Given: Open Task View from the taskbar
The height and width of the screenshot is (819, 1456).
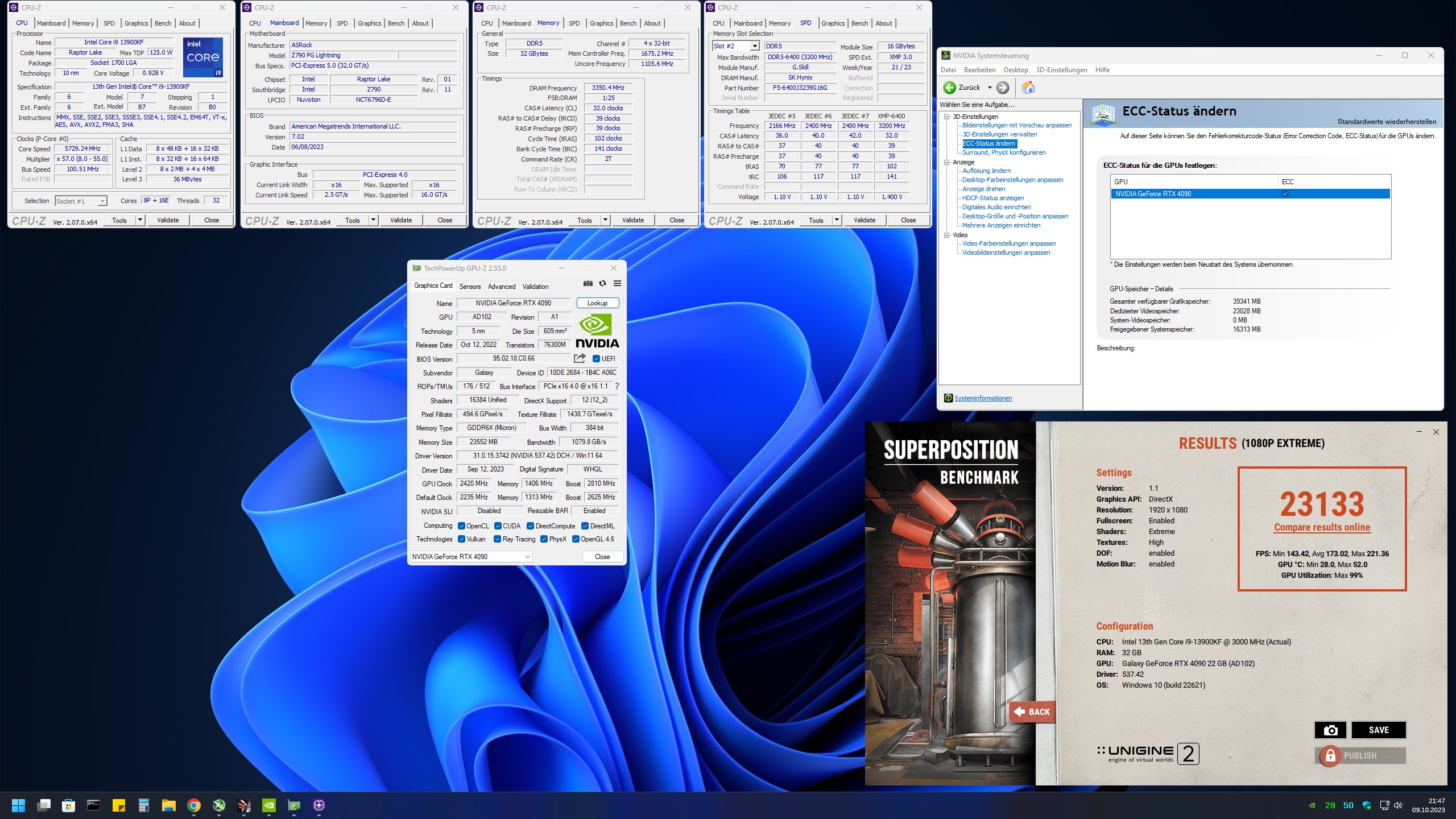Looking at the screenshot, I should point(44,805).
